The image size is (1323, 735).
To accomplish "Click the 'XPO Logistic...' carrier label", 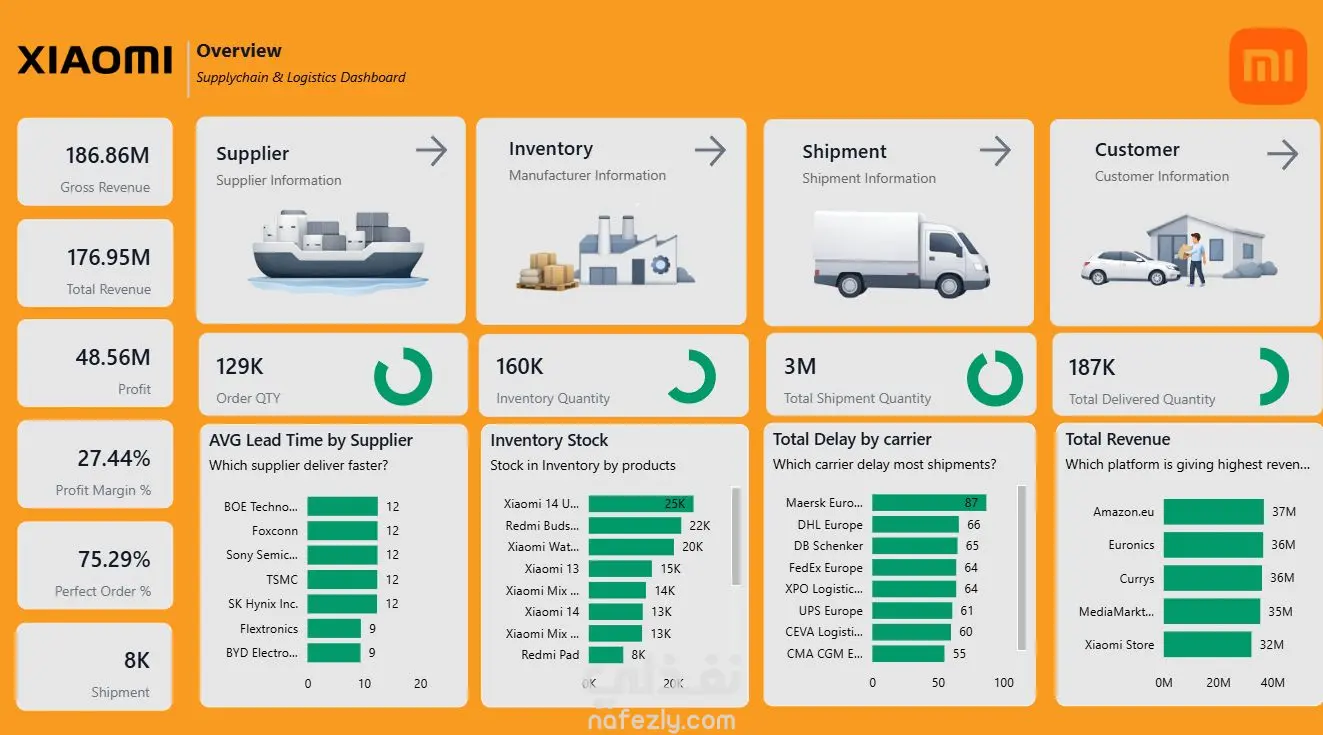I will click(825, 589).
